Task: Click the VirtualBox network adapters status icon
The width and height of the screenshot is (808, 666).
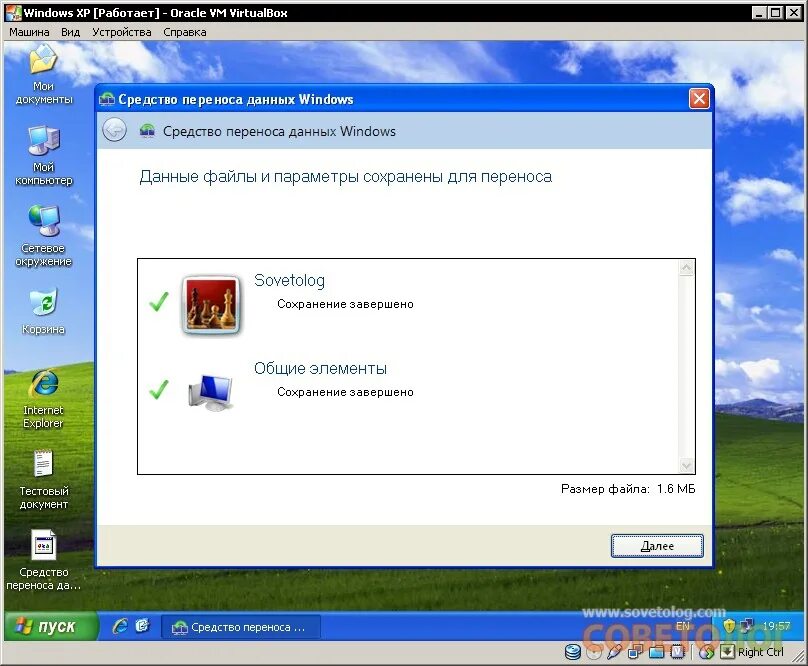Action: point(635,652)
